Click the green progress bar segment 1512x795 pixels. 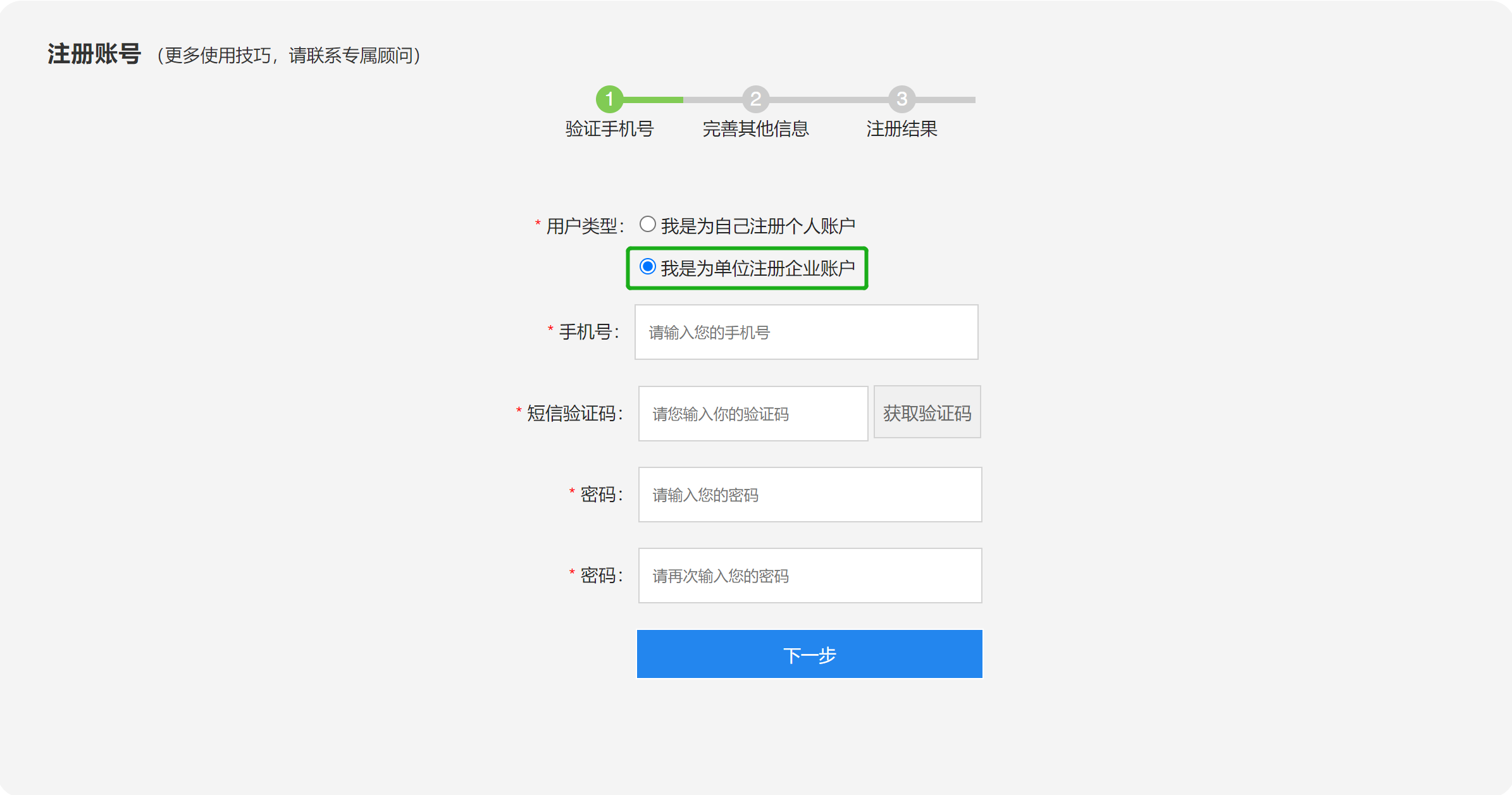[x=653, y=100]
